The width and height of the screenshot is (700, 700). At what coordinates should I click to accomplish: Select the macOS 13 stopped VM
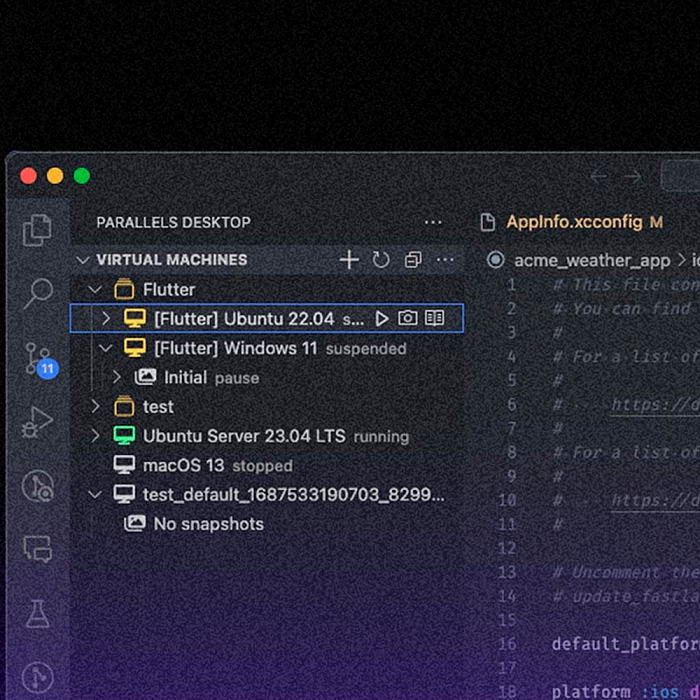(x=184, y=466)
